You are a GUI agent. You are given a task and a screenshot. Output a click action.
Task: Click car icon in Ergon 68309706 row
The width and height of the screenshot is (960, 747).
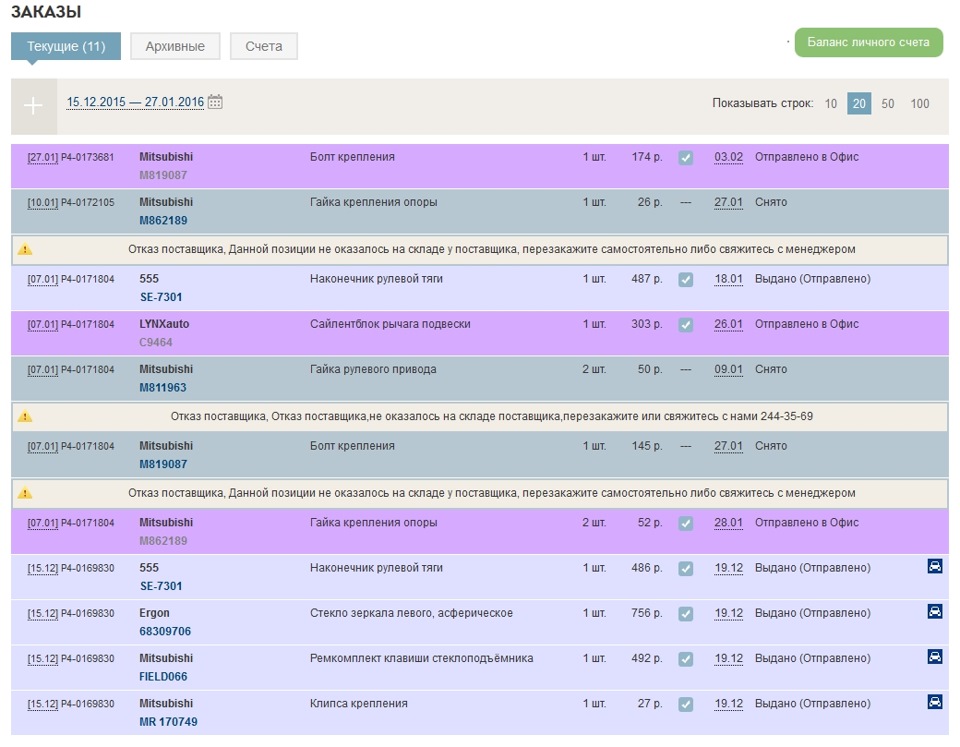click(x=935, y=611)
